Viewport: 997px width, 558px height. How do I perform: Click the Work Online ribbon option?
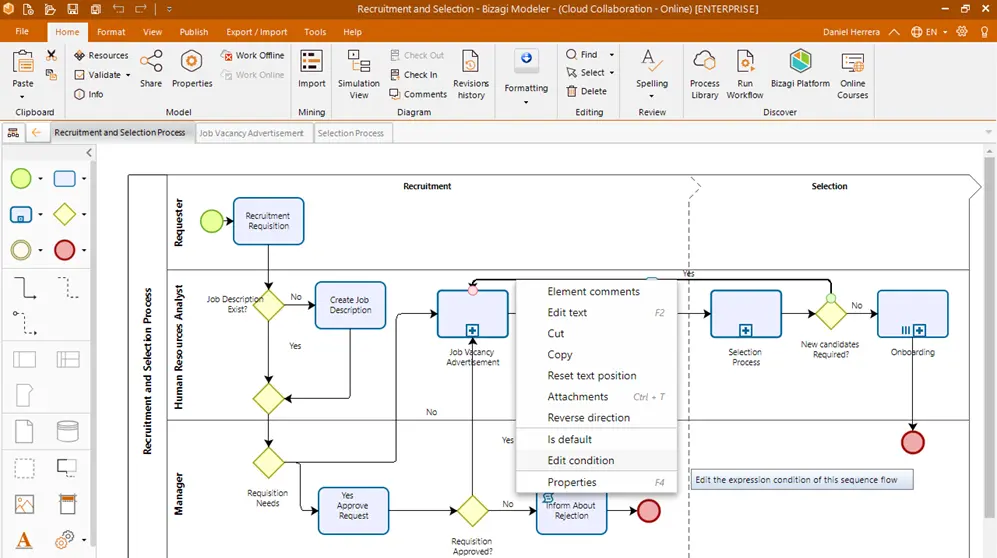click(253, 74)
